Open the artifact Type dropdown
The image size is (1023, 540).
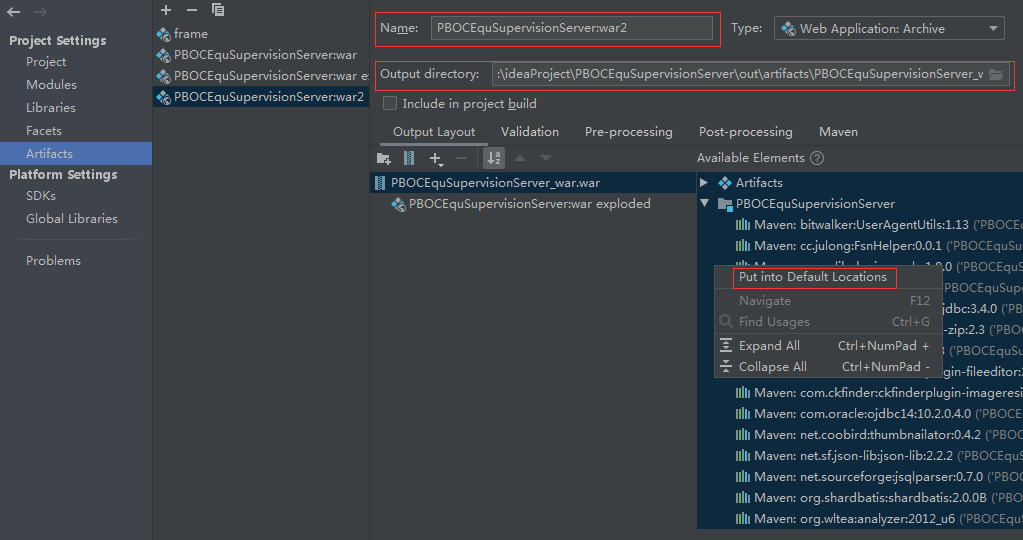(889, 29)
